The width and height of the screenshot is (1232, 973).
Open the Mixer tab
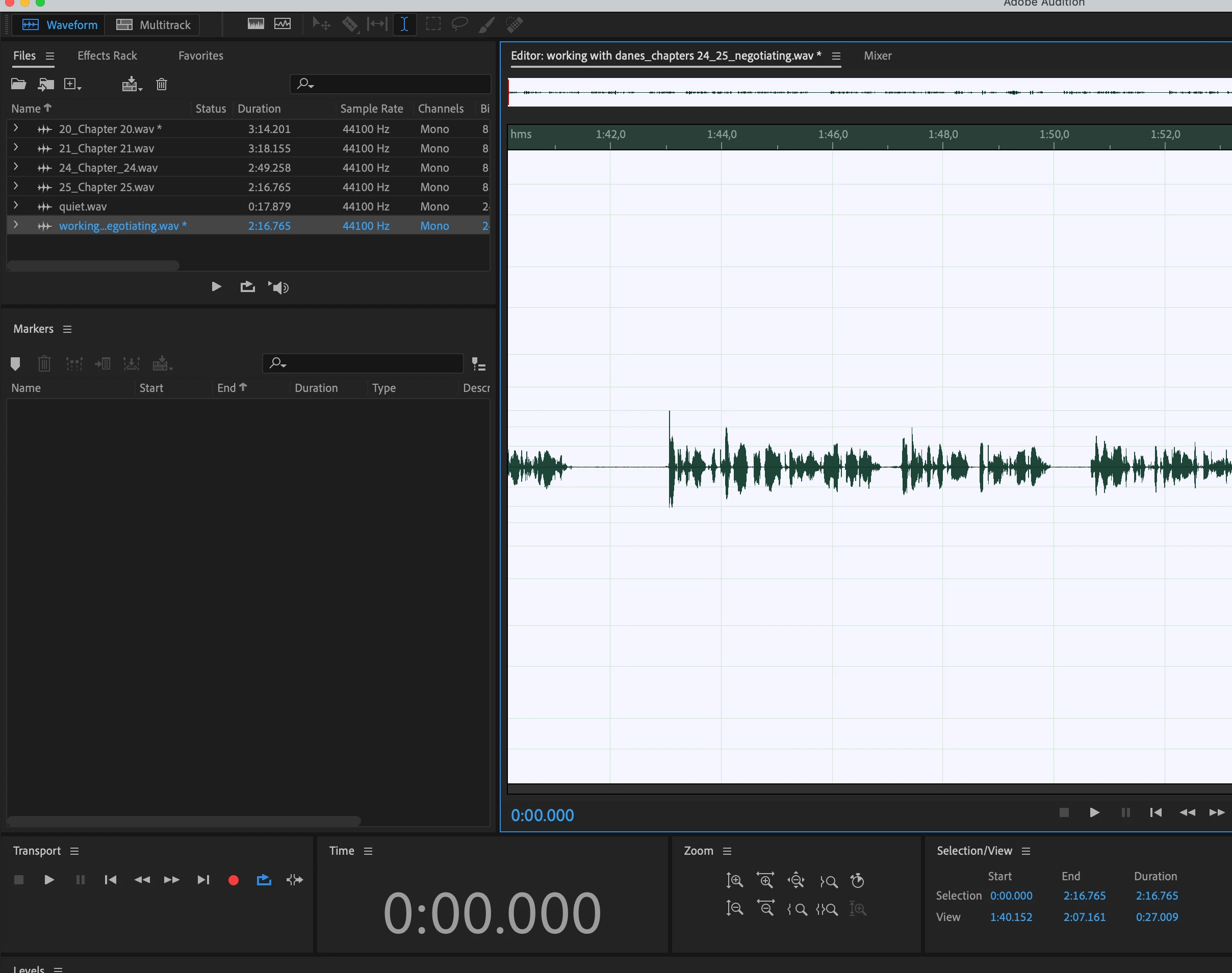click(x=877, y=56)
